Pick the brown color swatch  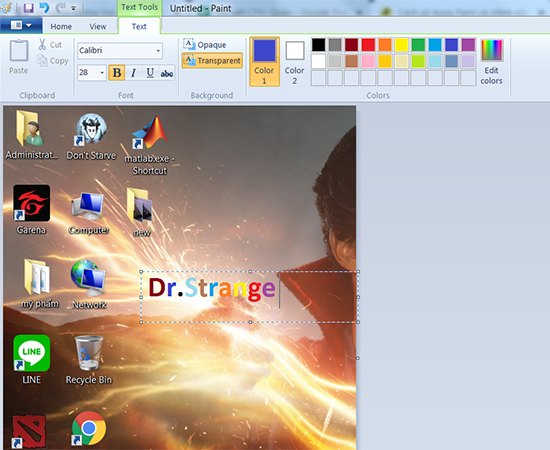click(351, 61)
